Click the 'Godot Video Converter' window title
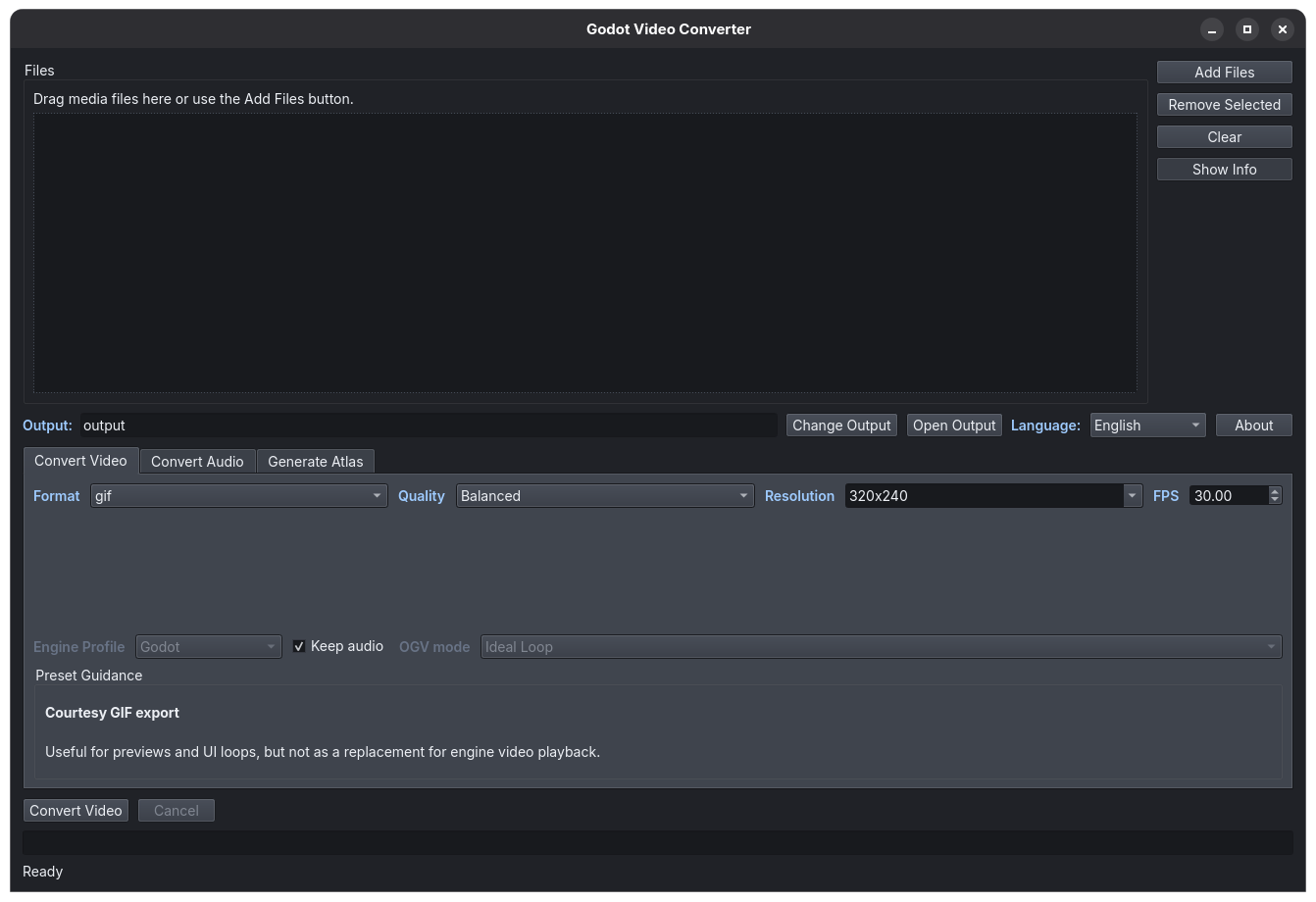 coord(669,29)
